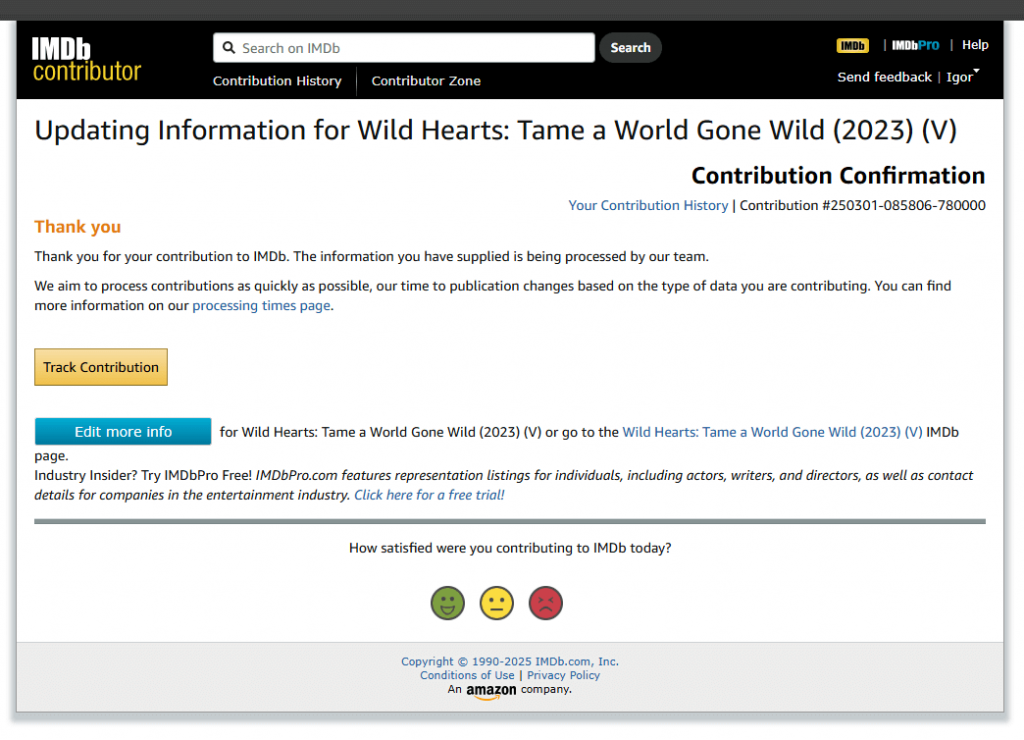Select the green happy face rating
Viewport: 1024px width, 740px height.
coord(447,603)
